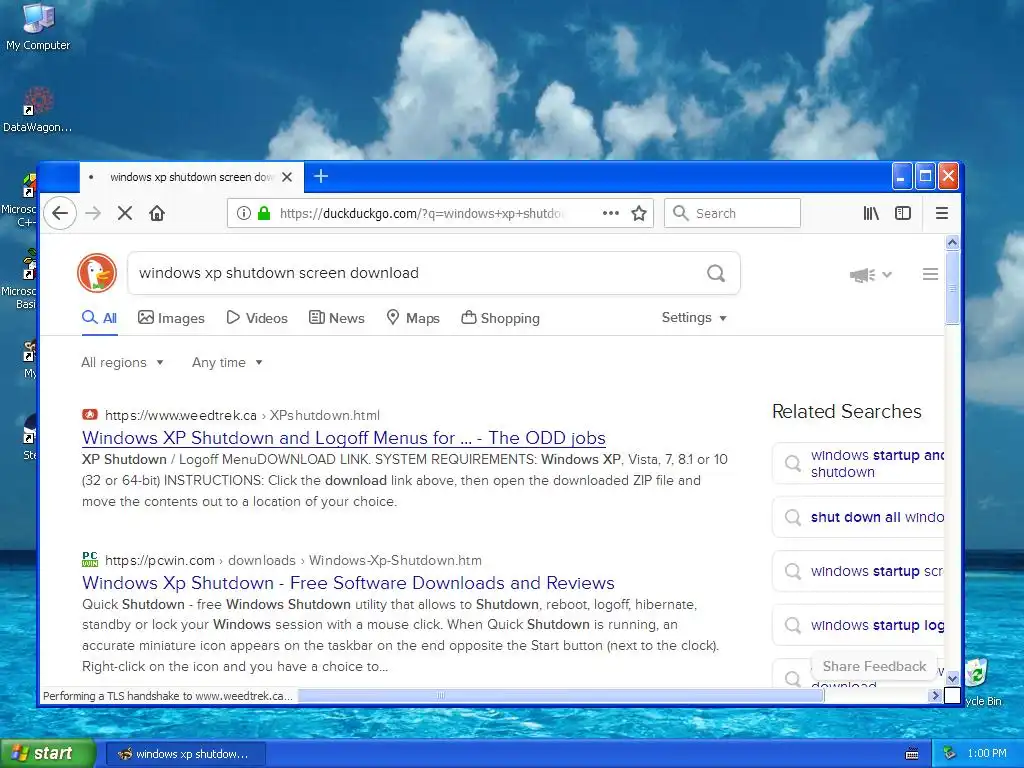Click the pcwin.com result URL
Image resolution: width=1024 pixels, height=768 pixels.
[x=293, y=560]
